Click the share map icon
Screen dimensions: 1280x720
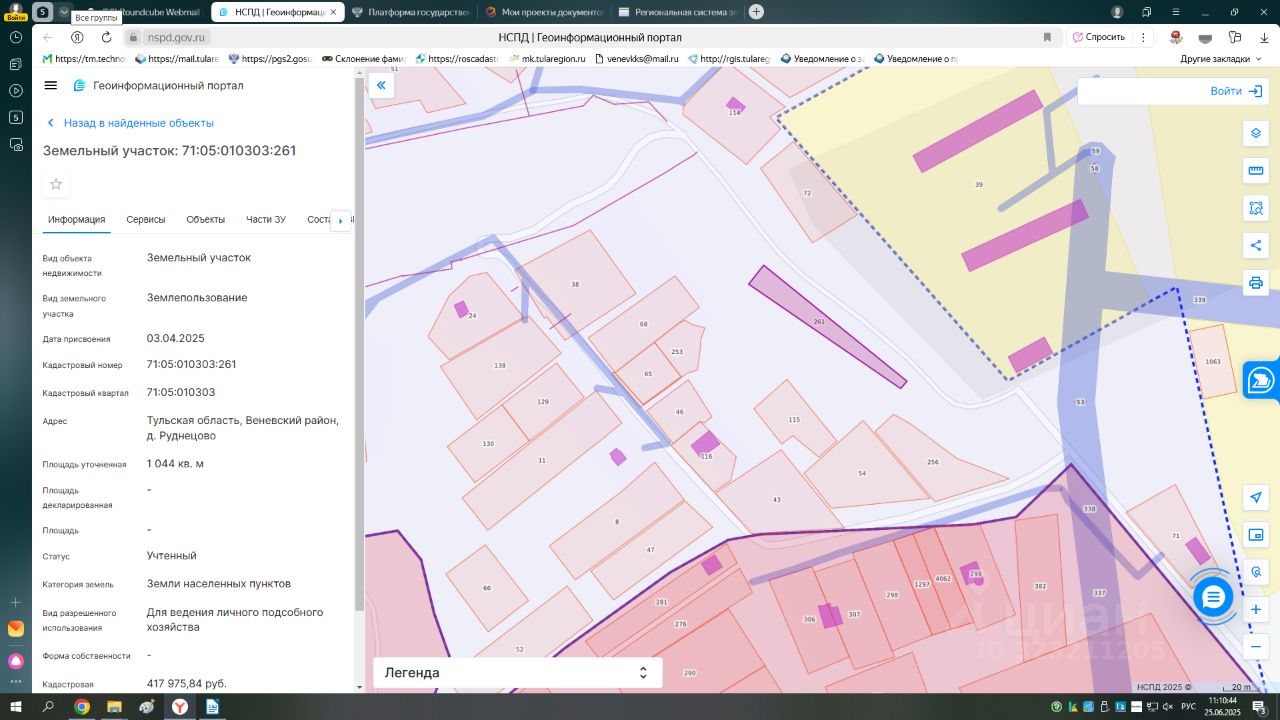coord(1256,245)
